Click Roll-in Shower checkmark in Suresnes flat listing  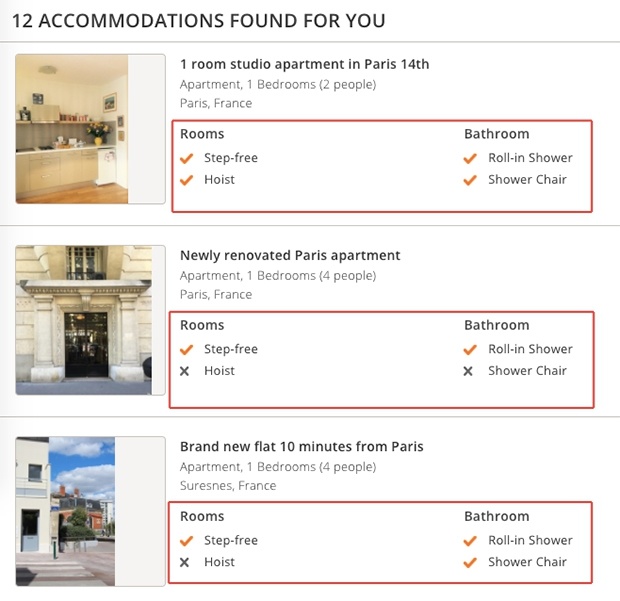click(470, 541)
